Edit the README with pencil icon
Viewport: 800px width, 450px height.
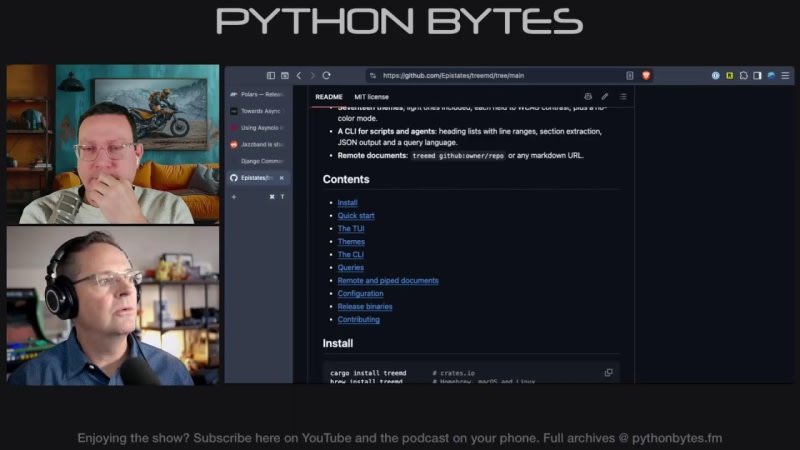click(x=605, y=96)
